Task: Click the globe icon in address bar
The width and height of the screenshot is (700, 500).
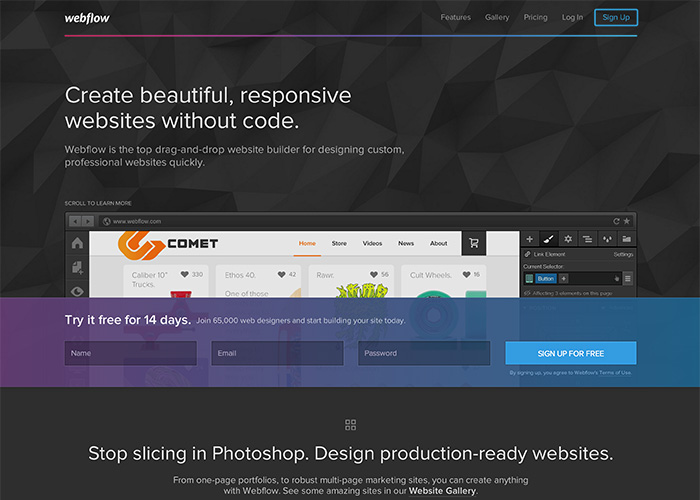Action: coord(107,221)
